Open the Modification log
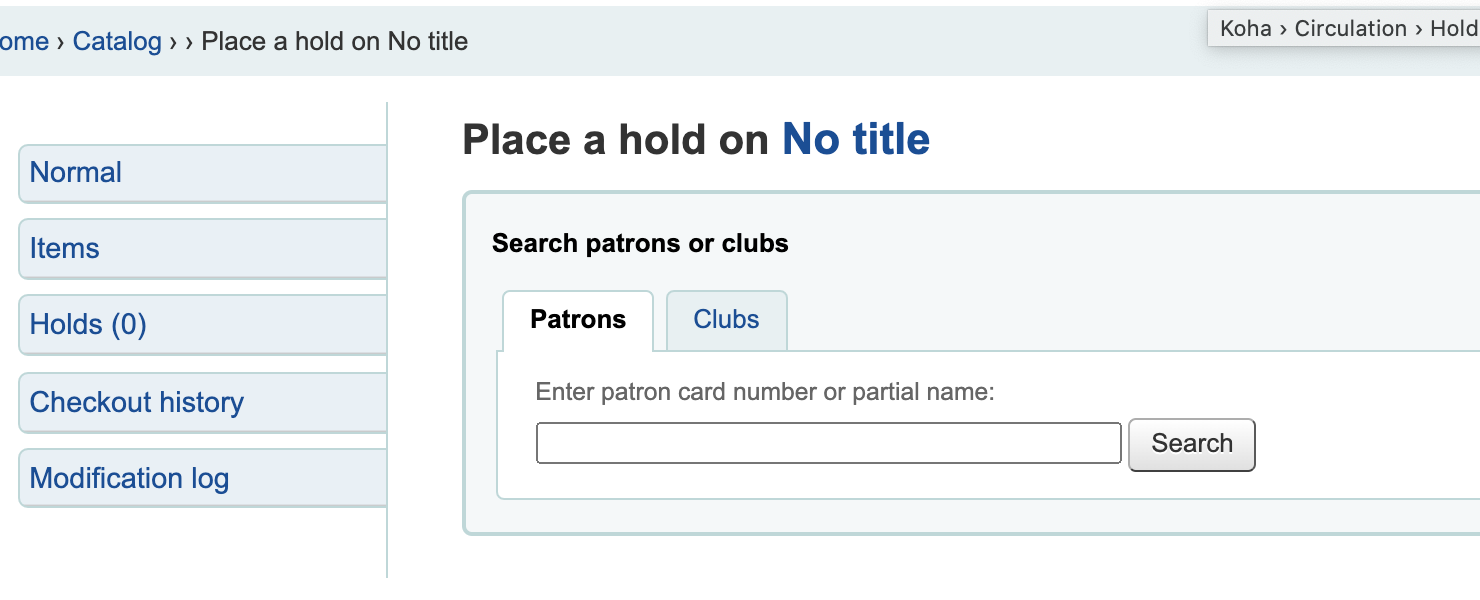Screen dimensions: 1480x600 point(130,478)
